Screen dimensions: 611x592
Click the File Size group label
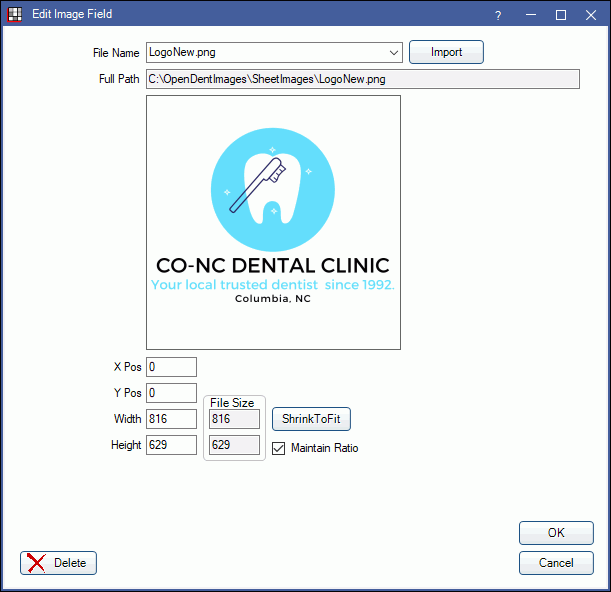tap(232, 403)
